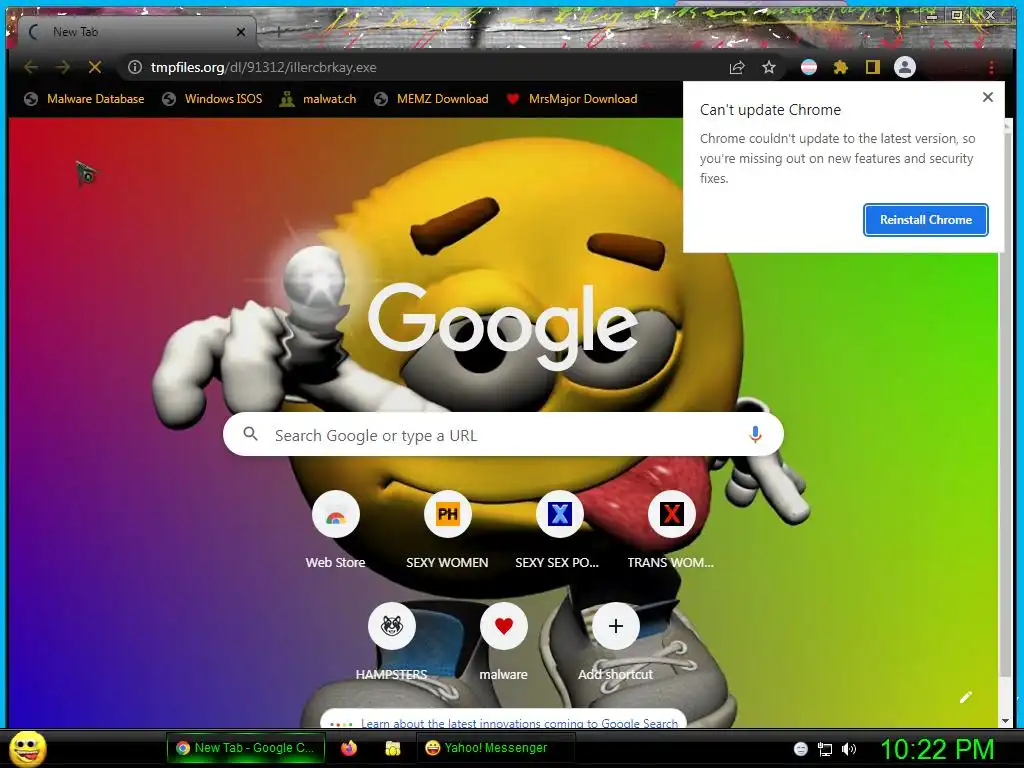Open the network tray icon

click(825, 749)
